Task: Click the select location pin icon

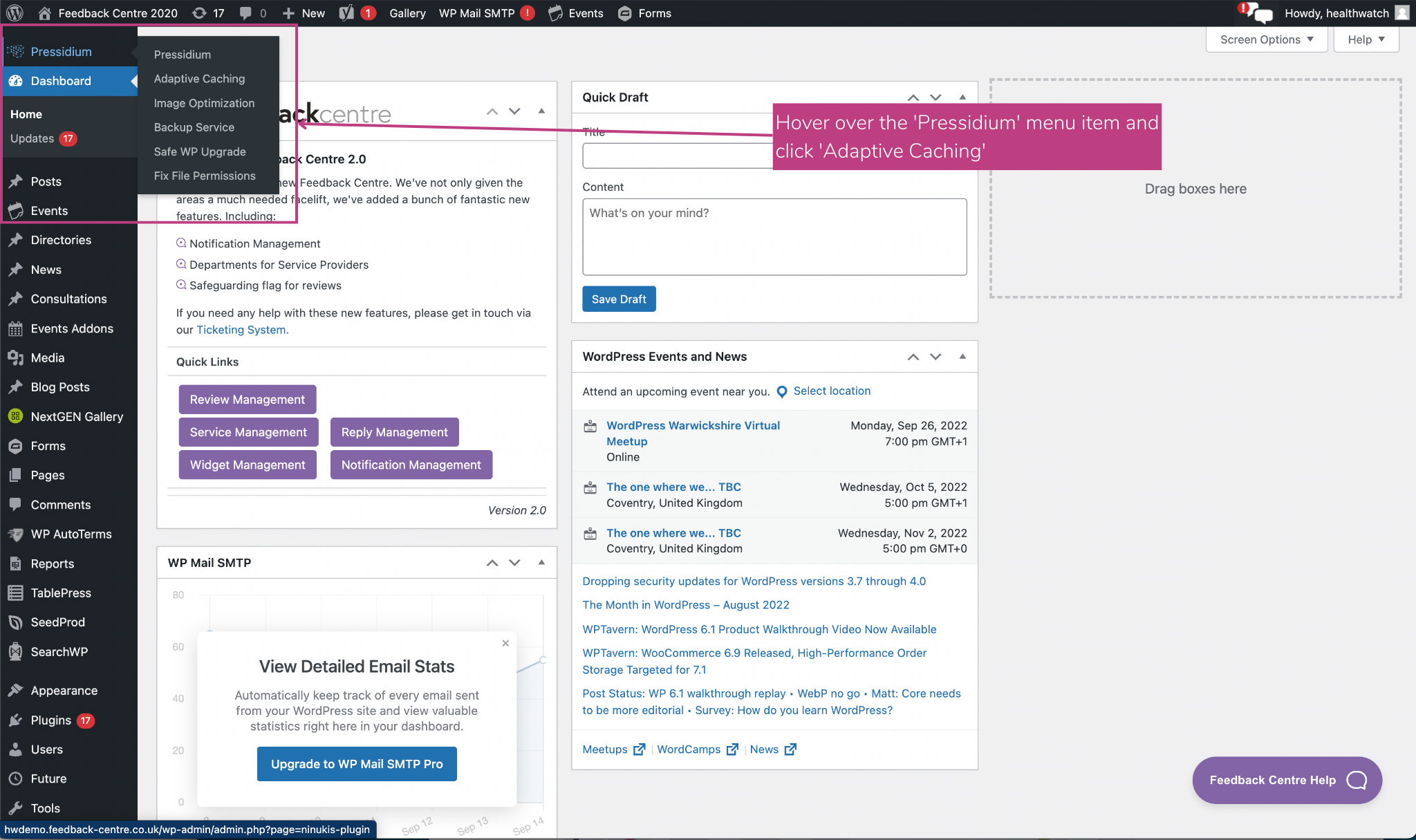Action: 782,392
